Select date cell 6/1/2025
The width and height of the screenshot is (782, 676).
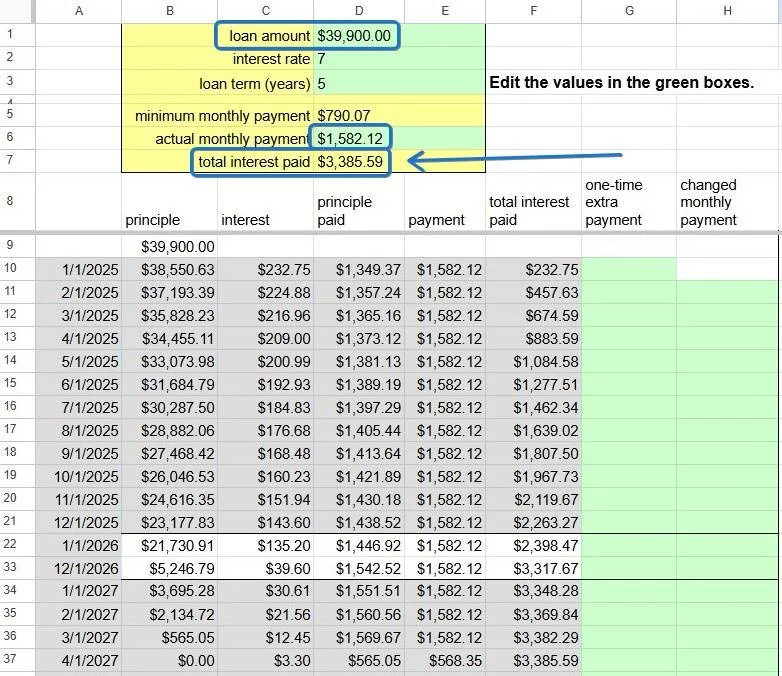78,384
